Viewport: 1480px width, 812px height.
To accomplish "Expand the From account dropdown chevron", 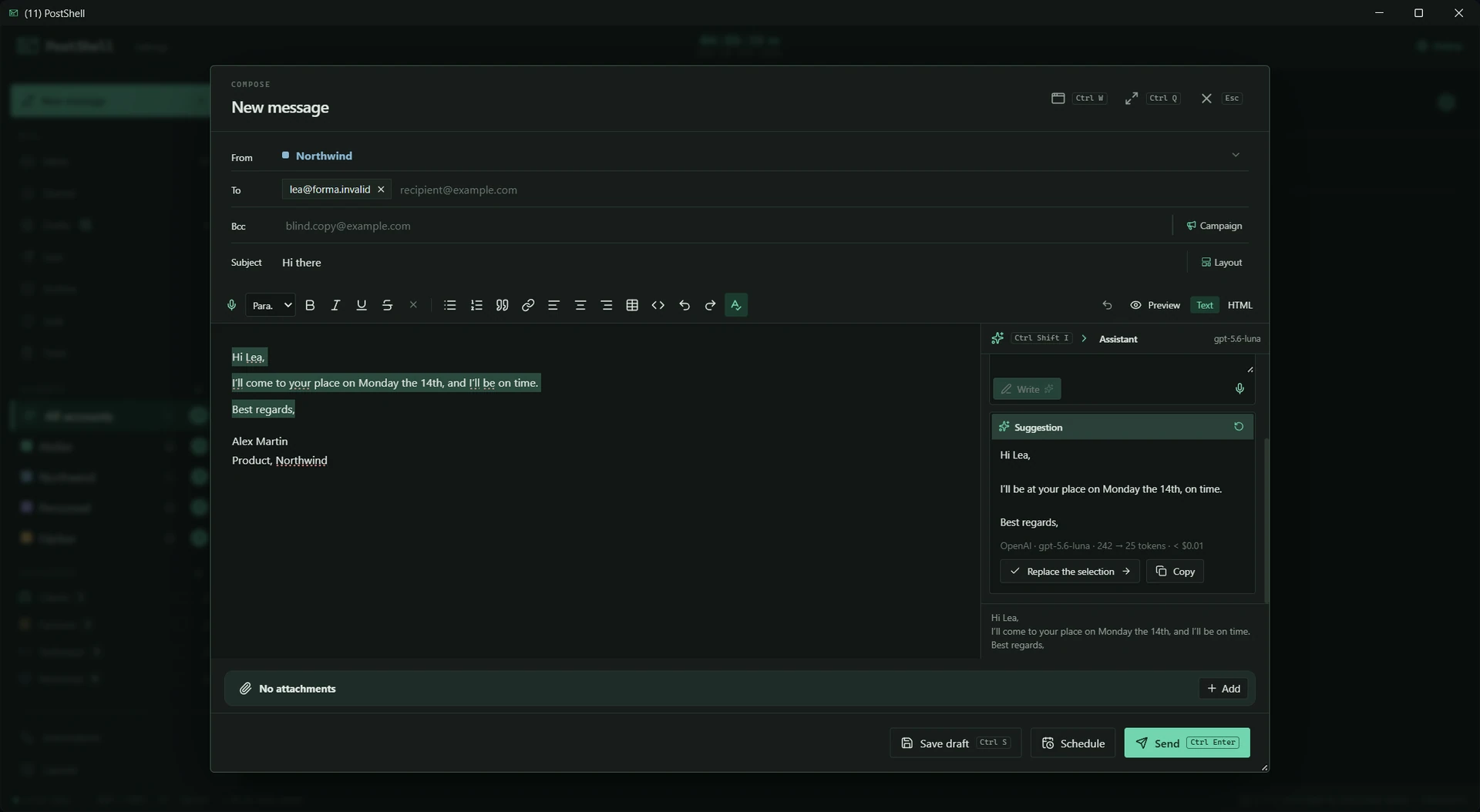I will click(x=1236, y=155).
